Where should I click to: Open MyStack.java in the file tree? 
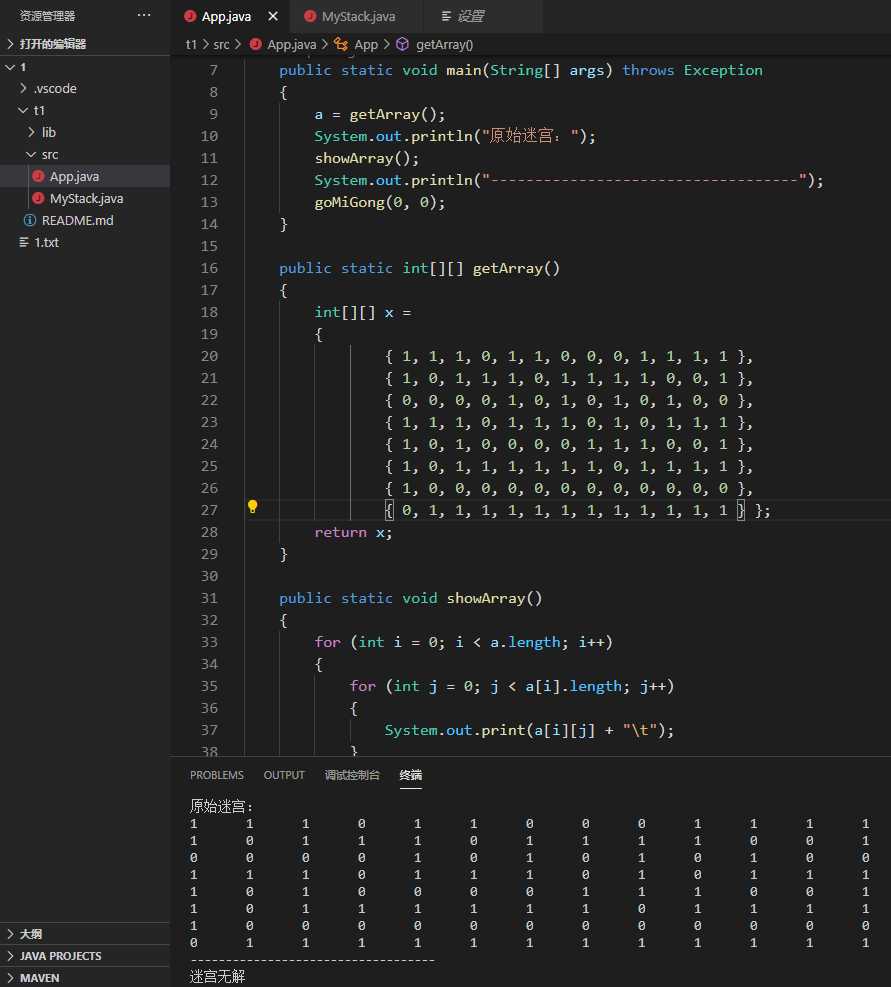click(x=85, y=198)
